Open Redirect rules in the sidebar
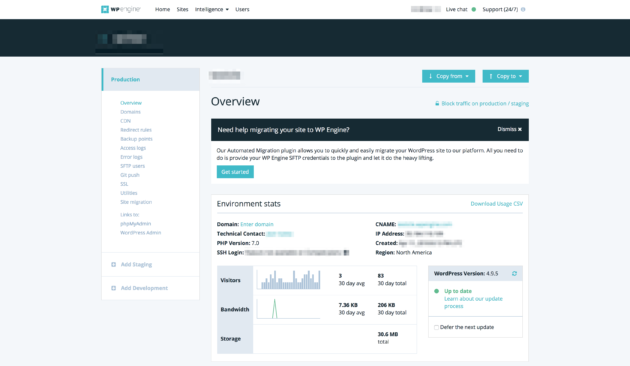 click(136, 130)
